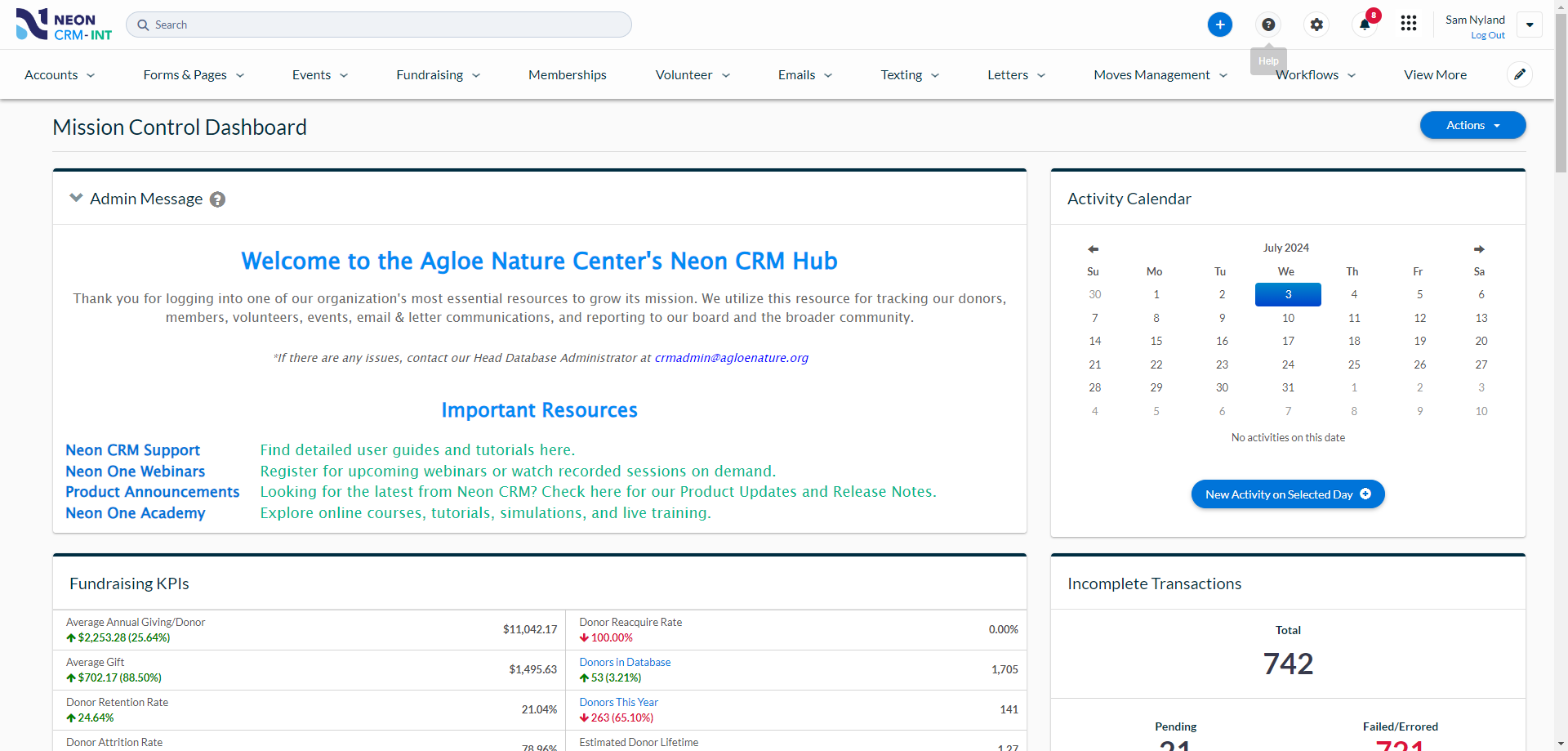Expand the Fundraising menu
The width and height of the screenshot is (1568, 751).
point(438,75)
